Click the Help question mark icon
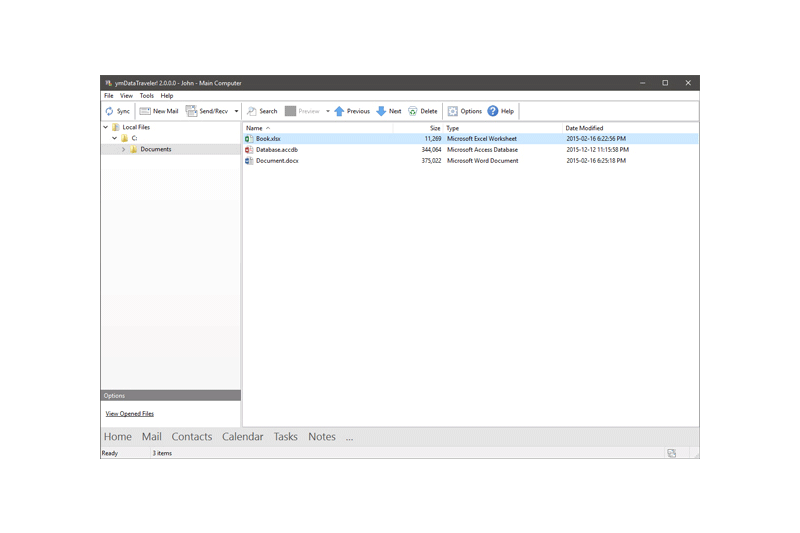 point(492,111)
